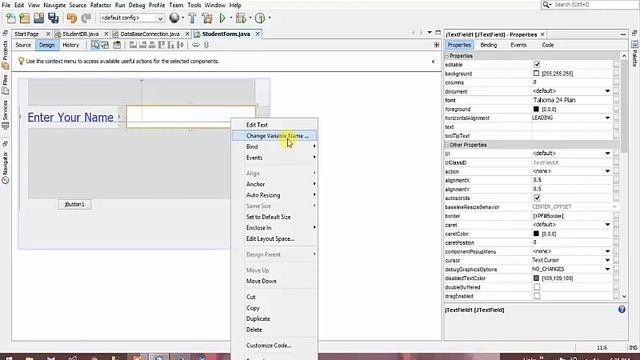Open the Refactor menu
This screenshot has height=360, width=640.
[x=100, y=5]
